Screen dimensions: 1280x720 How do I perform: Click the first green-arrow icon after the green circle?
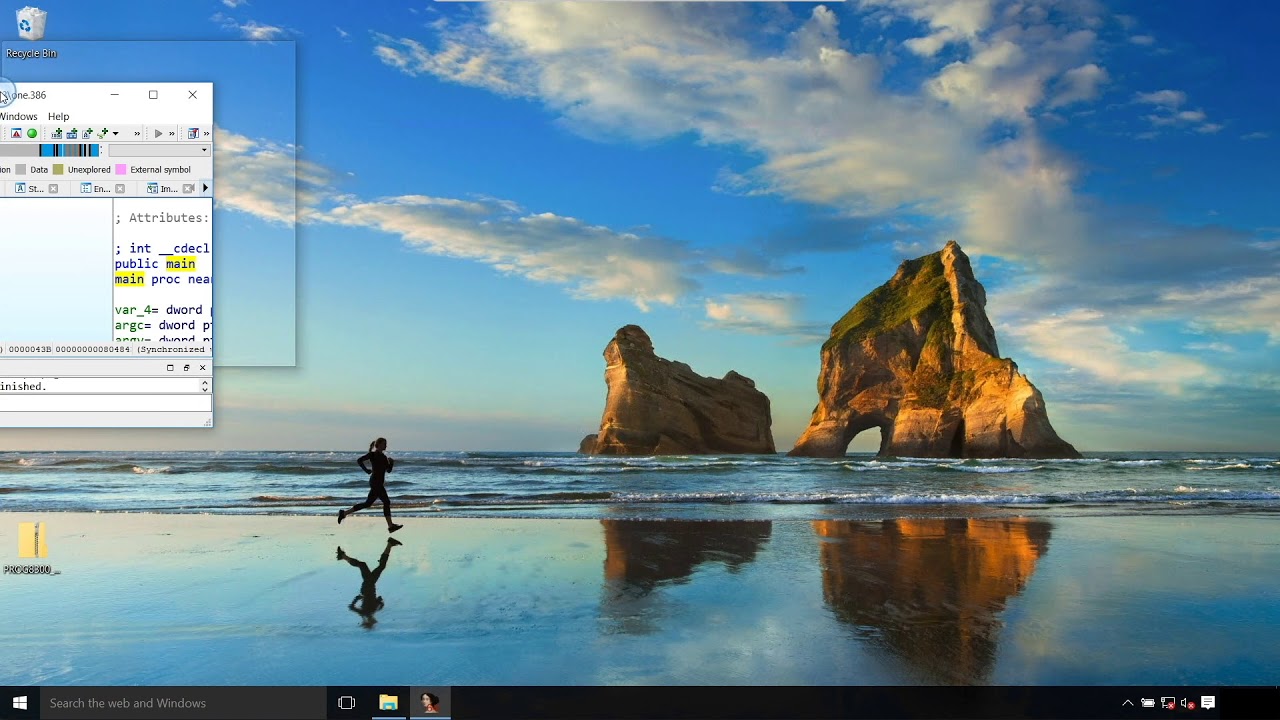click(x=57, y=133)
